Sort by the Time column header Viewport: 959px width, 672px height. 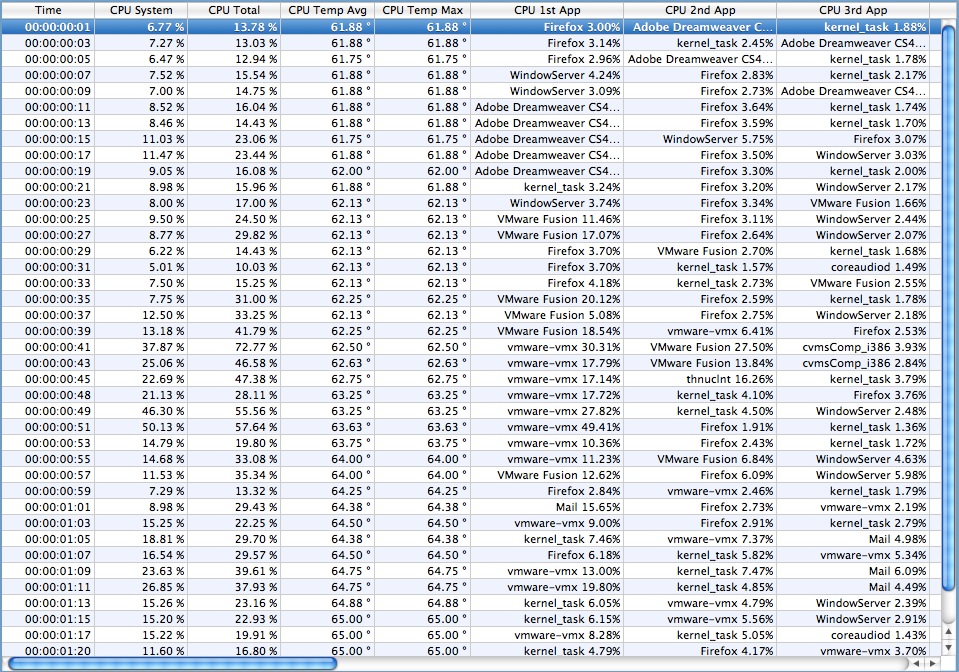pyautogui.click(x=48, y=10)
